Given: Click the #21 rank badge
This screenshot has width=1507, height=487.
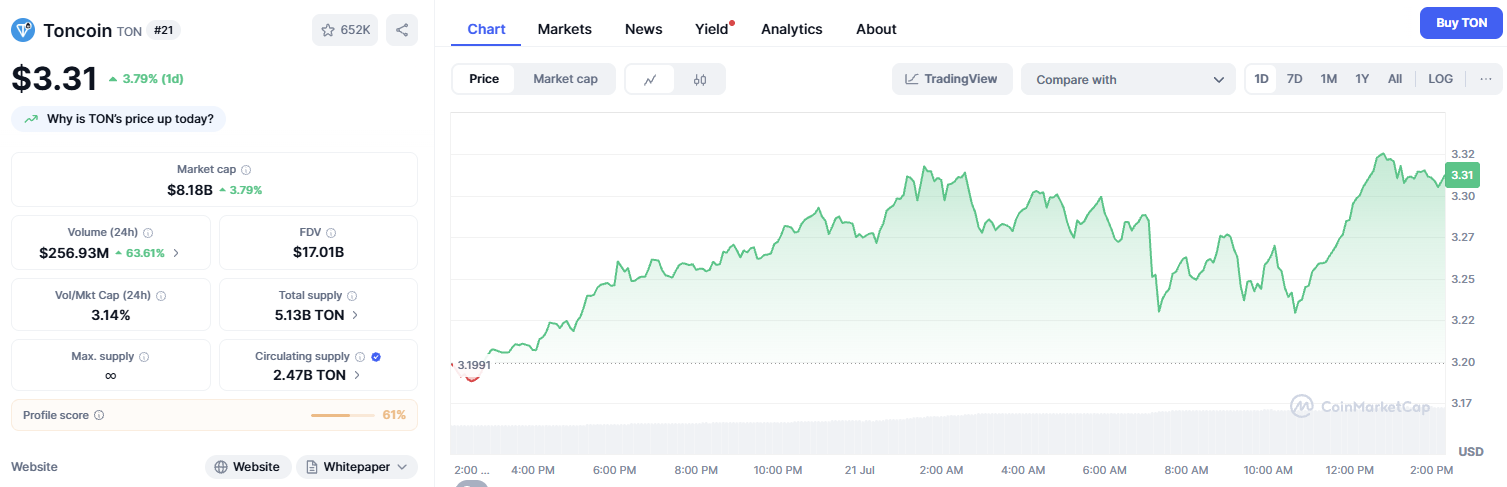Looking at the screenshot, I should 164,30.
